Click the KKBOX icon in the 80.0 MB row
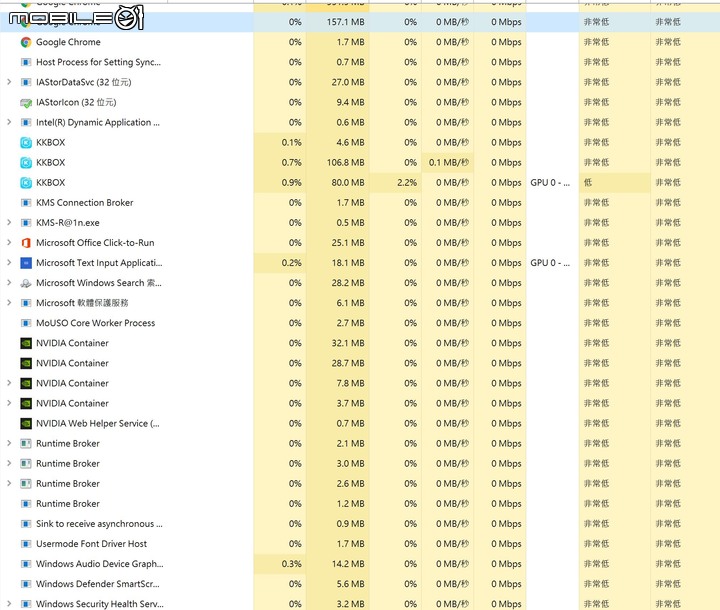The height and width of the screenshot is (610, 720). 26,182
